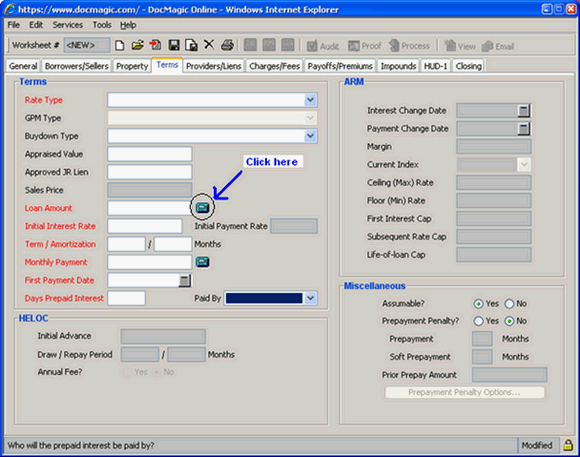Click the Approved JR Lien field
This screenshot has height=457, width=580.
pos(150,172)
